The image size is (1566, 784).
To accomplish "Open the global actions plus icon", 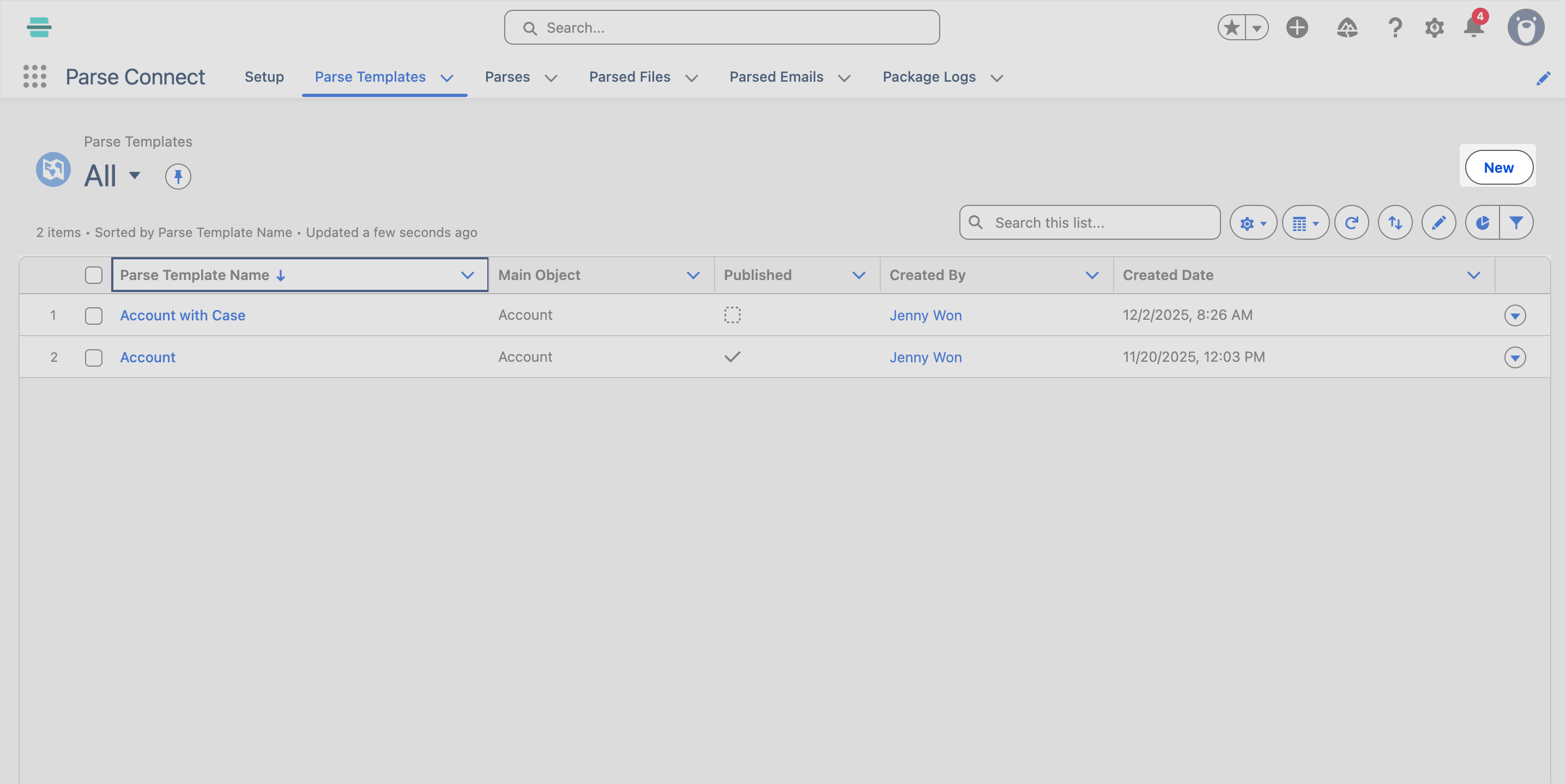I will (x=1297, y=27).
